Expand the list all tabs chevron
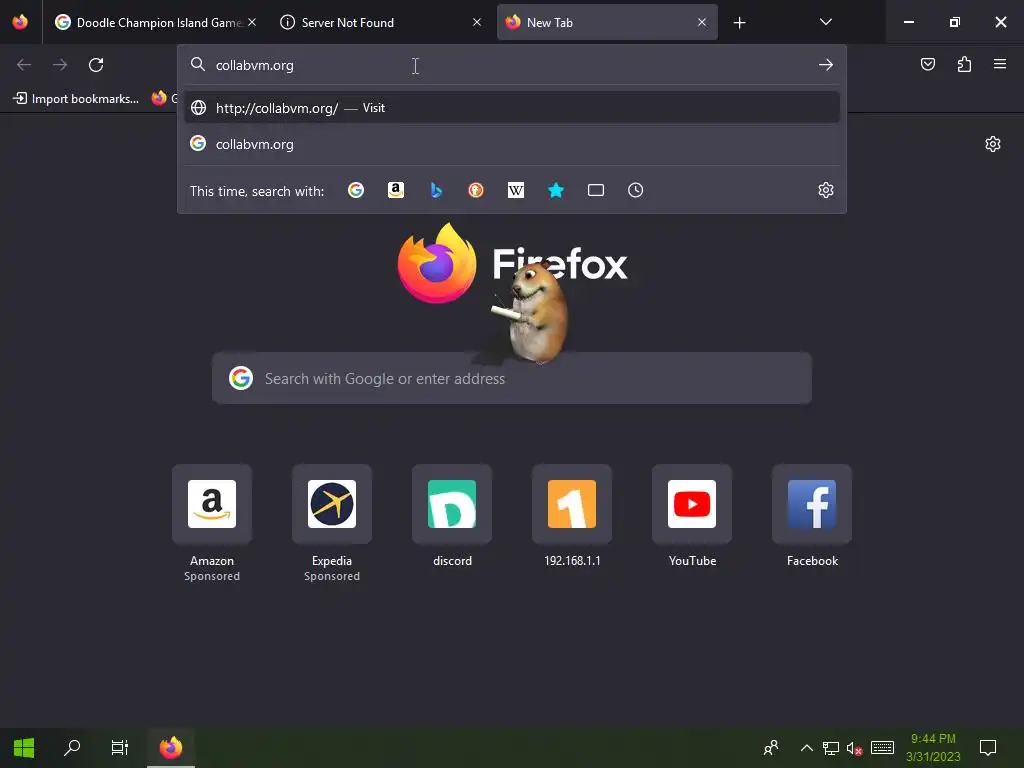The width and height of the screenshot is (1024, 768). [x=825, y=22]
